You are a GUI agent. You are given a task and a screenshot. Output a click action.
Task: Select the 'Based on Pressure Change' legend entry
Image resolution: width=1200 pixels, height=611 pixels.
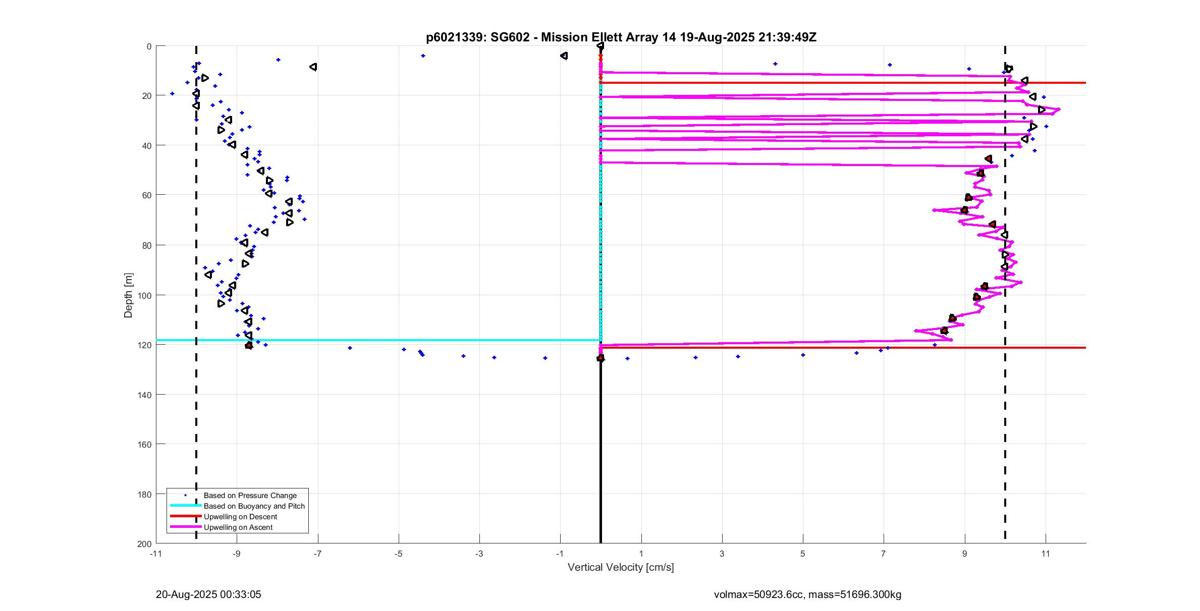click(250, 495)
